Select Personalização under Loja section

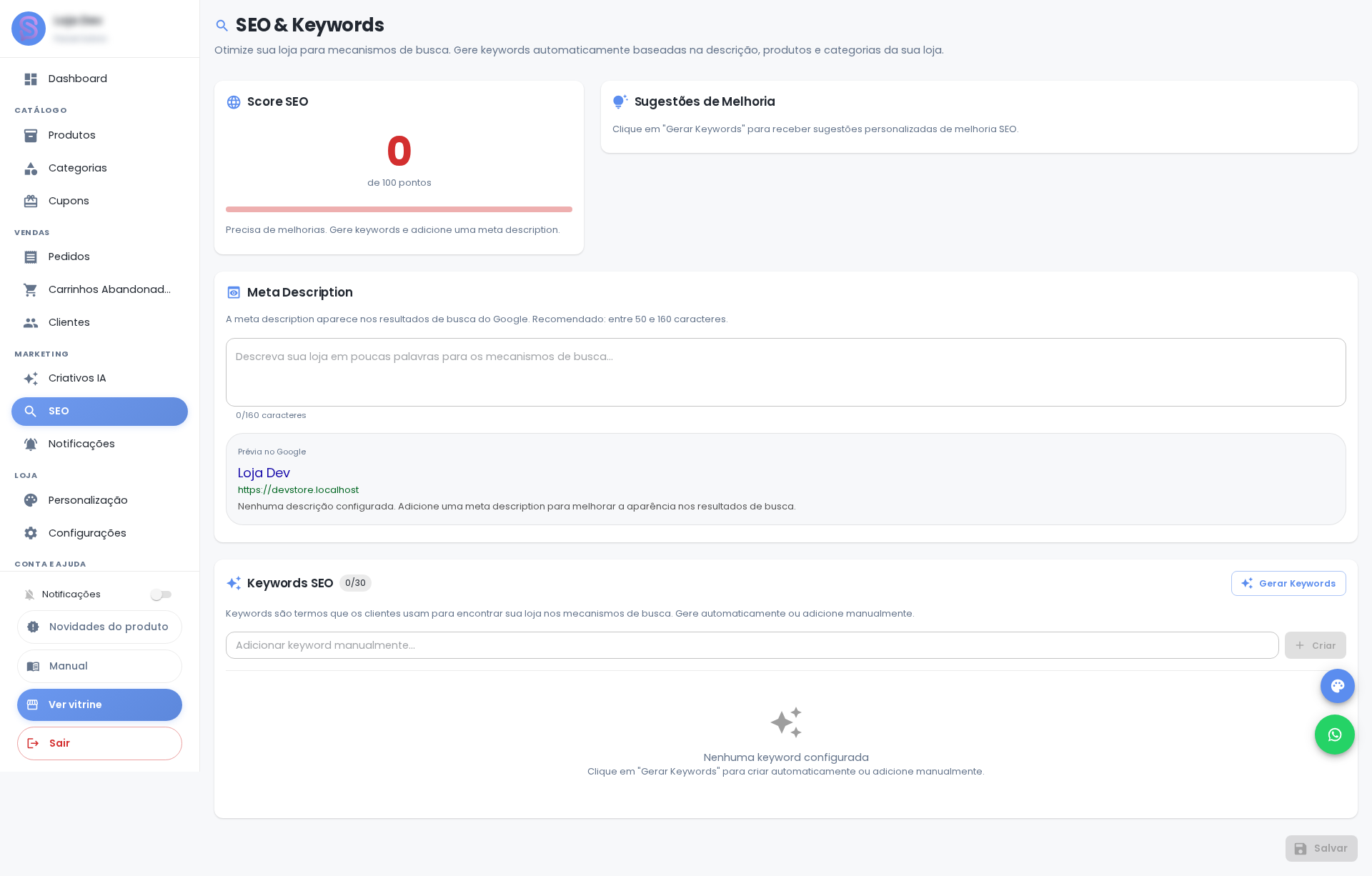click(100, 500)
